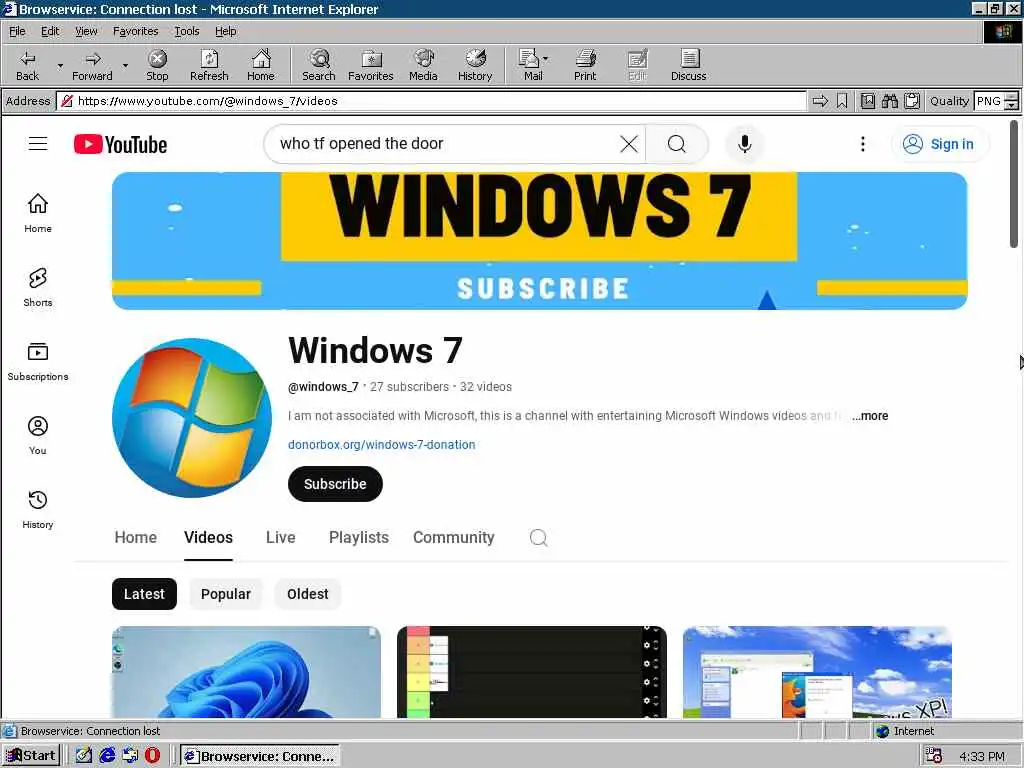Switch to the Live tab
The width and height of the screenshot is (1024, 768).
click(281, 537)
